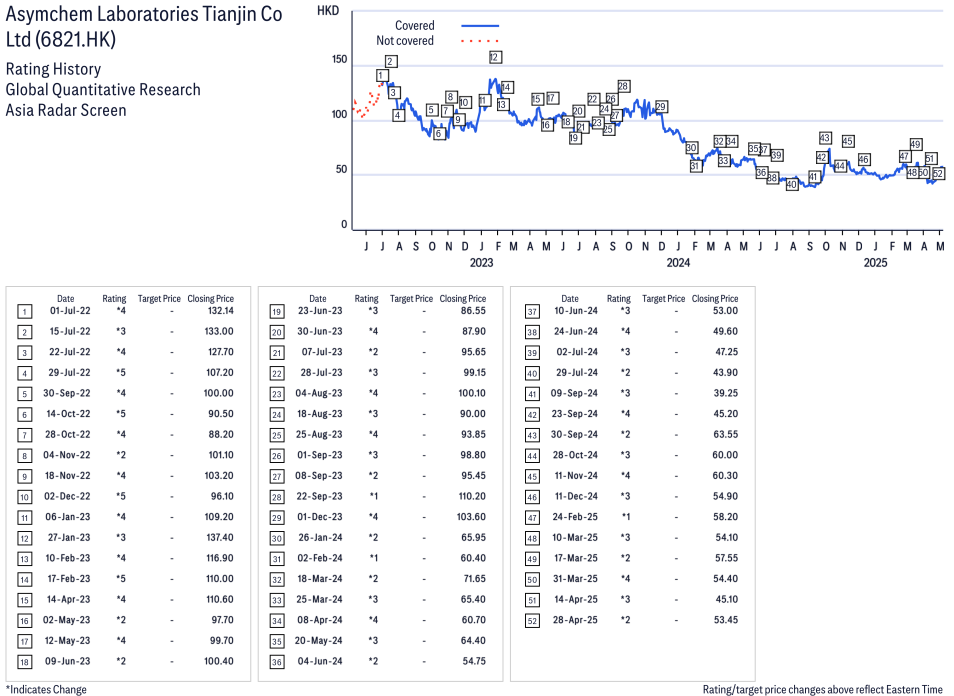Click the numbered box 31 beside 02-Feb-24

click(x=277, y=560)
